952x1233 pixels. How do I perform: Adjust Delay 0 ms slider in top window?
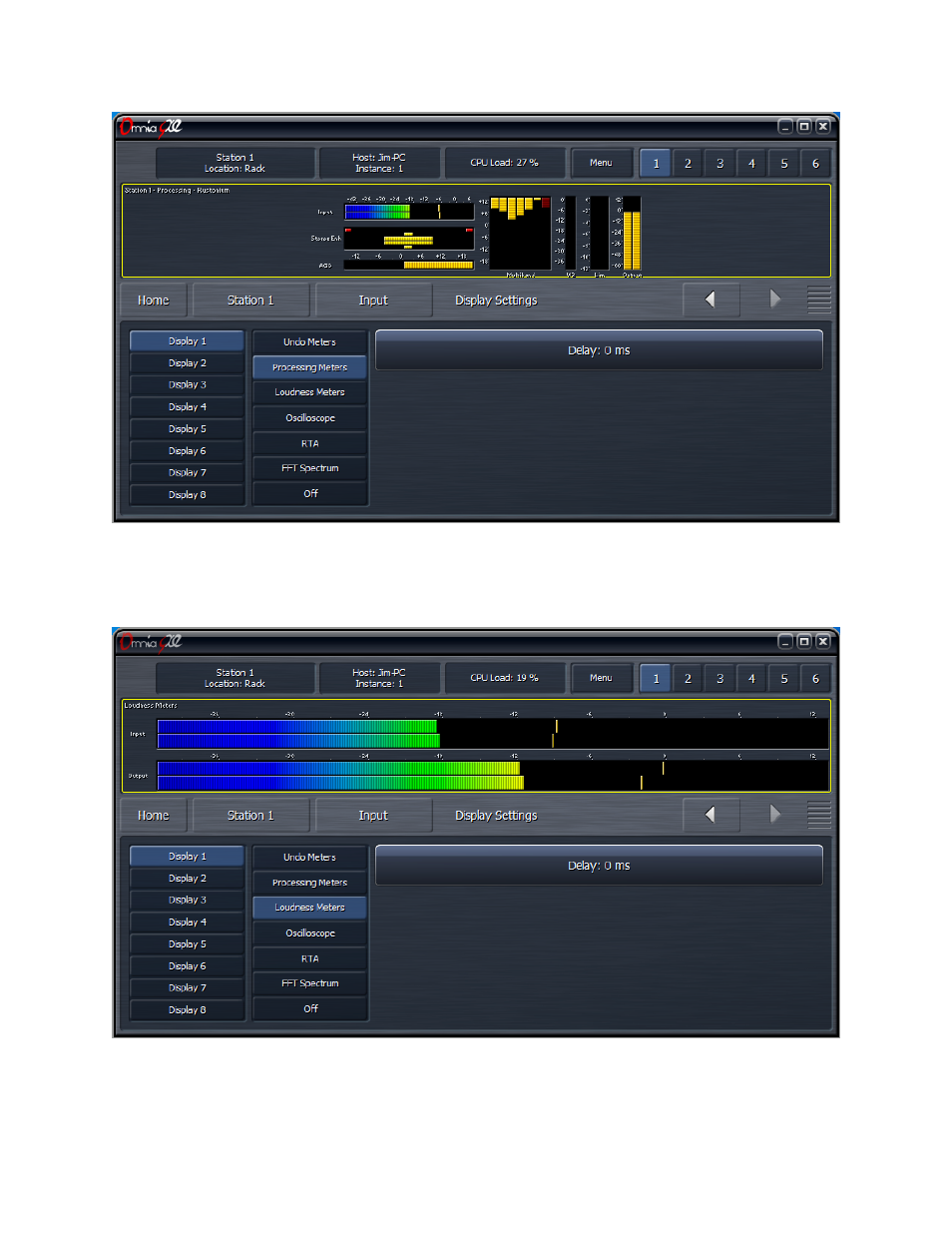point(599,350)
